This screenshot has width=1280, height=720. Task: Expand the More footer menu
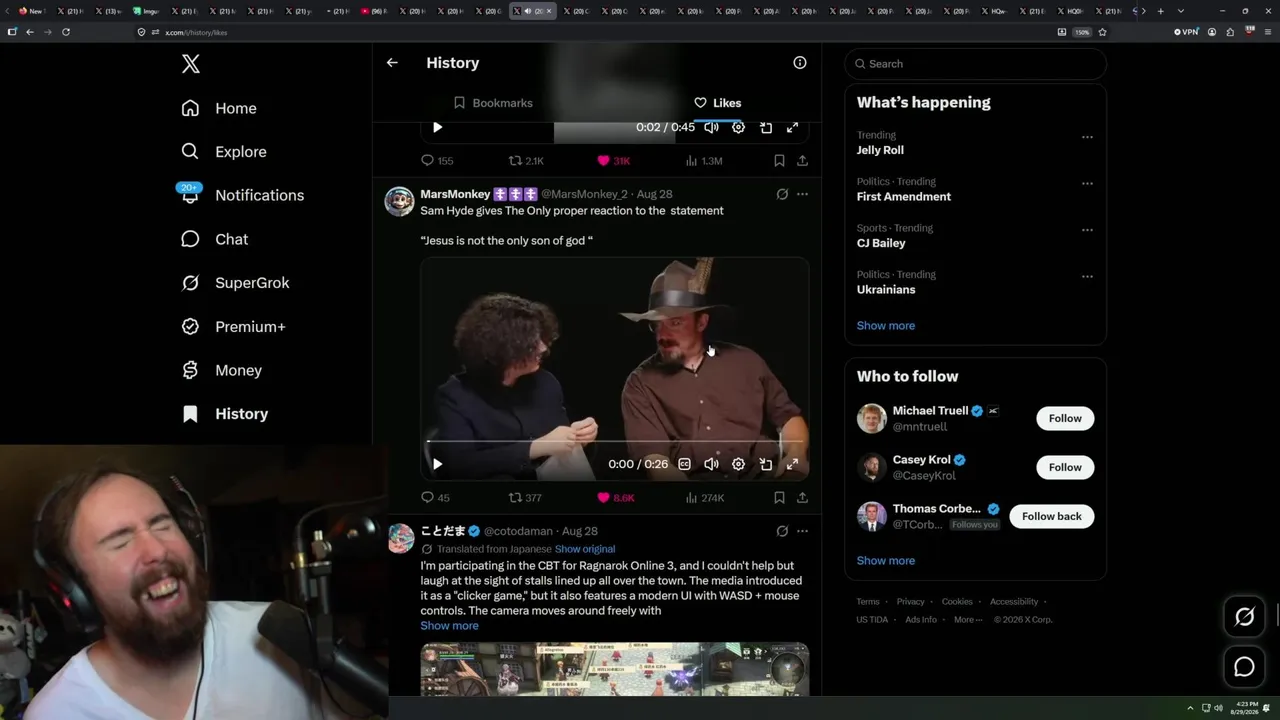pos(967,620)
